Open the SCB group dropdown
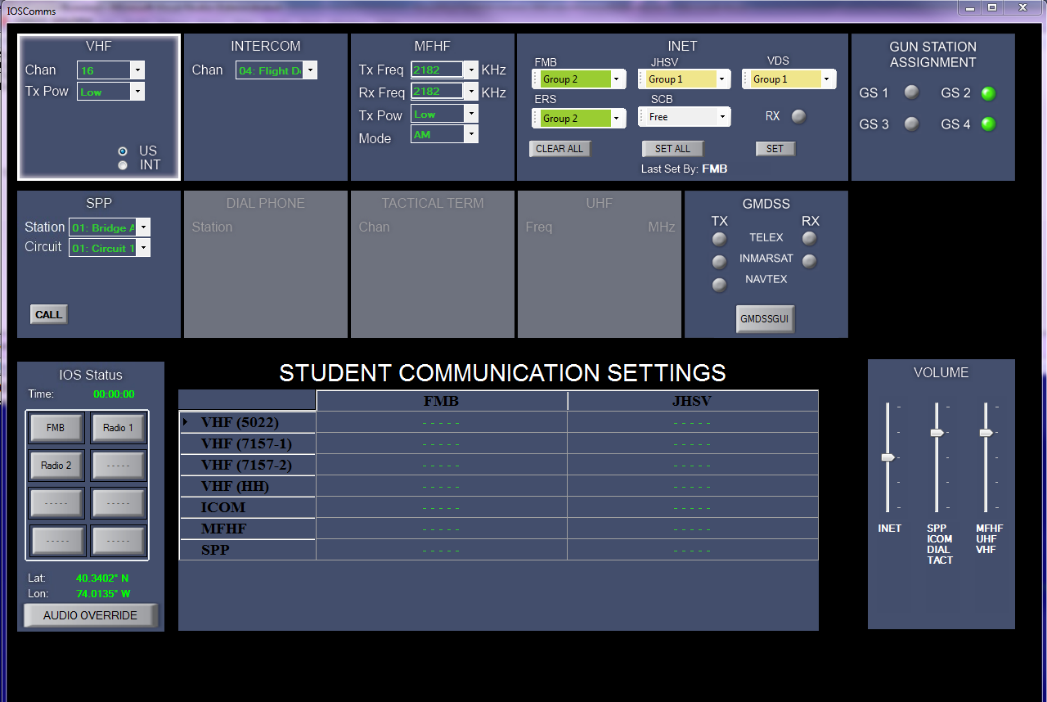Image resolution: width=1047 pixels, height=702 pixels. pyautogui.click(x=723, y=117)
